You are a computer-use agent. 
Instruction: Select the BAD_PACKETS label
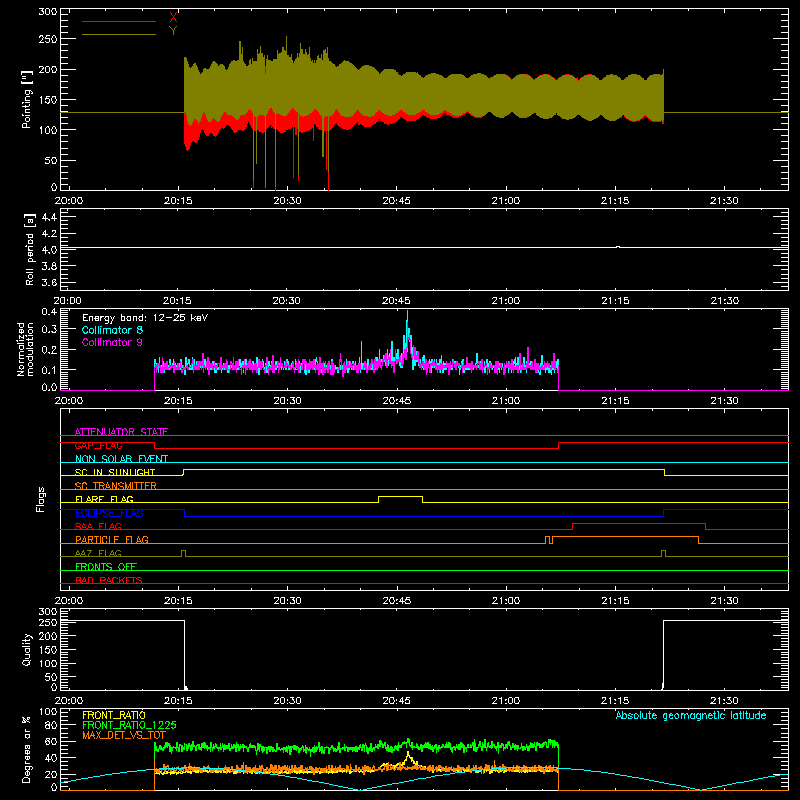(x=109, y=580)
